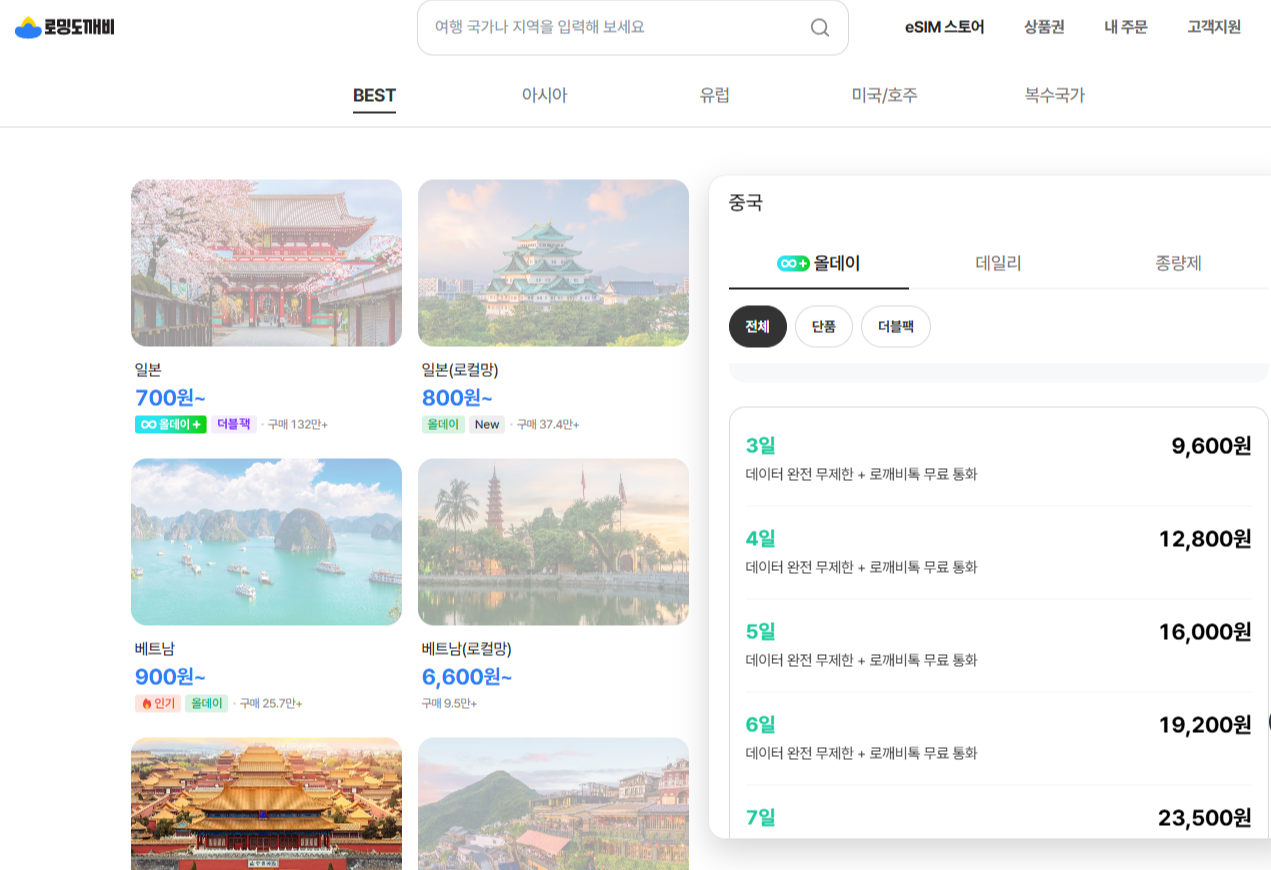Screen dimensions: 1271x870
Task: Switch to the 데일리 plan tab
Action: tap(998, 263)
